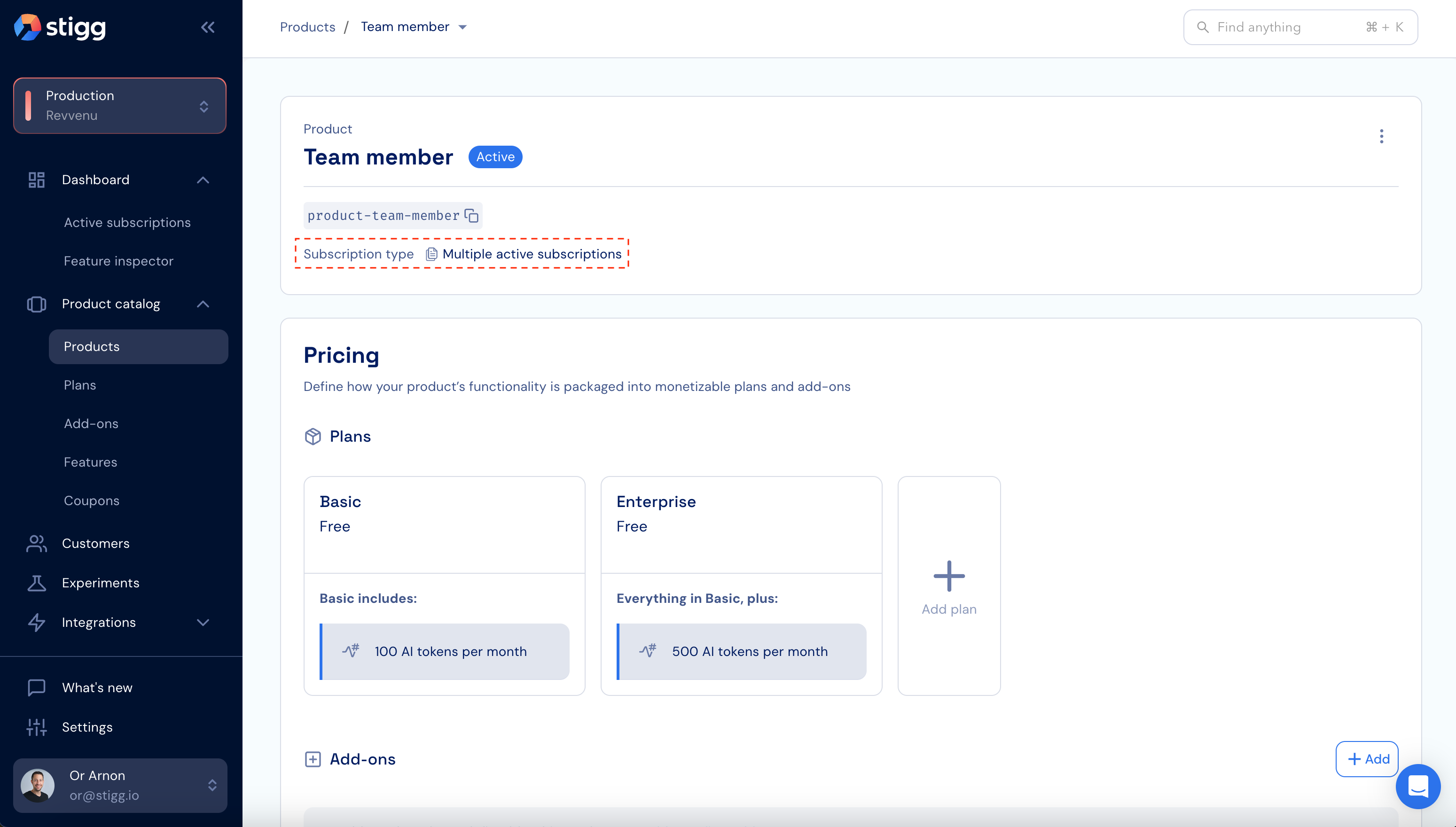The height and width of the screenshot is (827, 1456).
Task: Click the product-team-member ID text
Action: (384, 216)
